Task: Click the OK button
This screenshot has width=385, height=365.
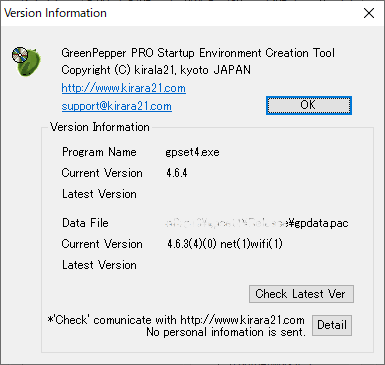Action: 309,105
